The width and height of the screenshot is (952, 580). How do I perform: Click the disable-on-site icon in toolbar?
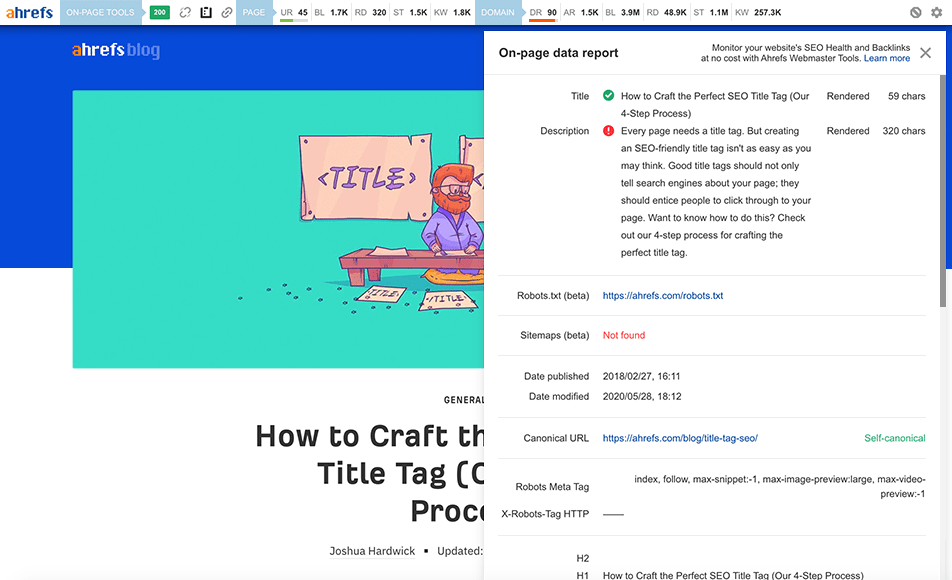coord(915,12)
